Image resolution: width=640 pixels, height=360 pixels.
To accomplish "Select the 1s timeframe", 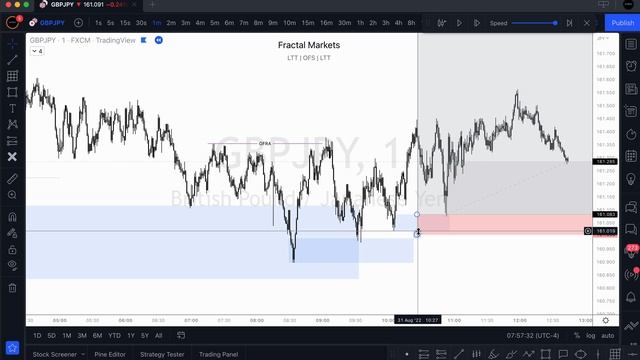I will [x=98, y=23].
